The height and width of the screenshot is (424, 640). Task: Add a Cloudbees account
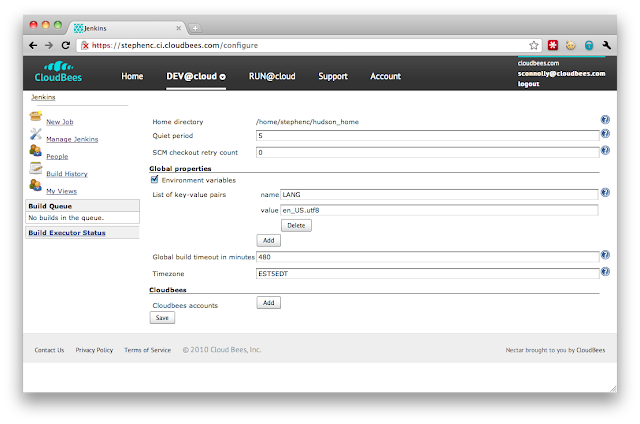pyautogui.click(x=268, y=302)
